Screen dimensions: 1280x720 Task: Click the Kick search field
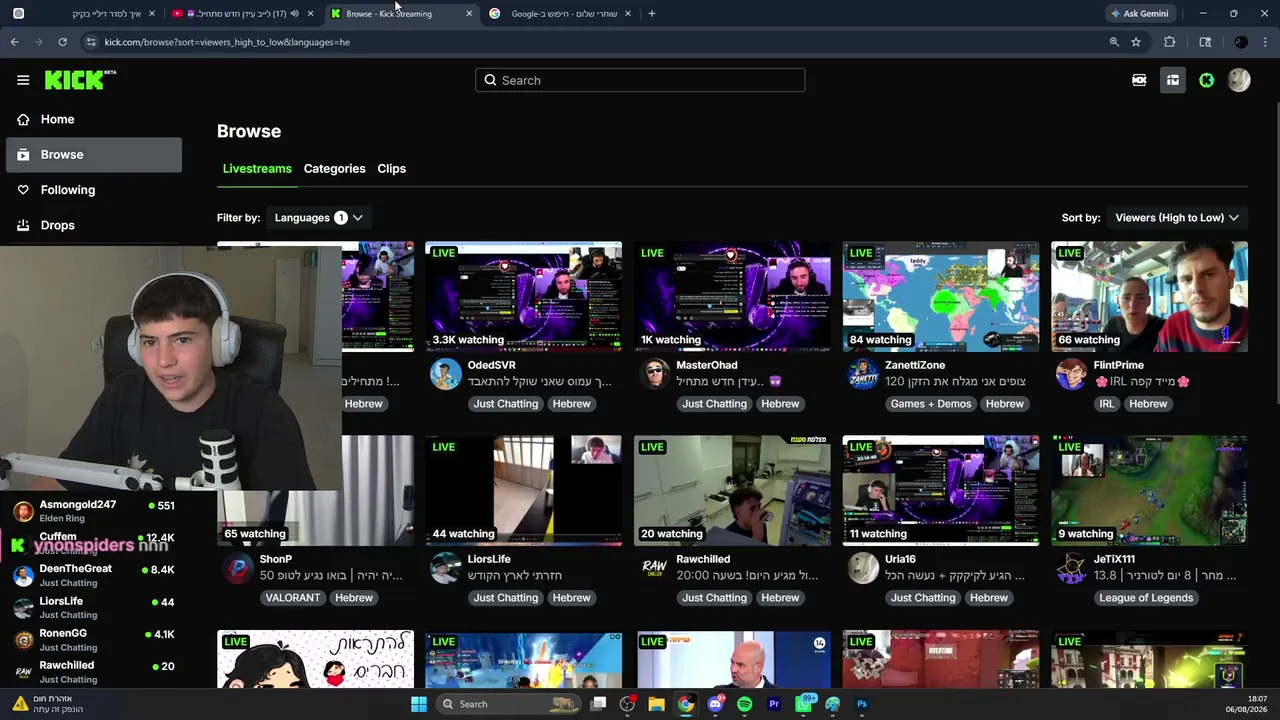pos(640,80)
